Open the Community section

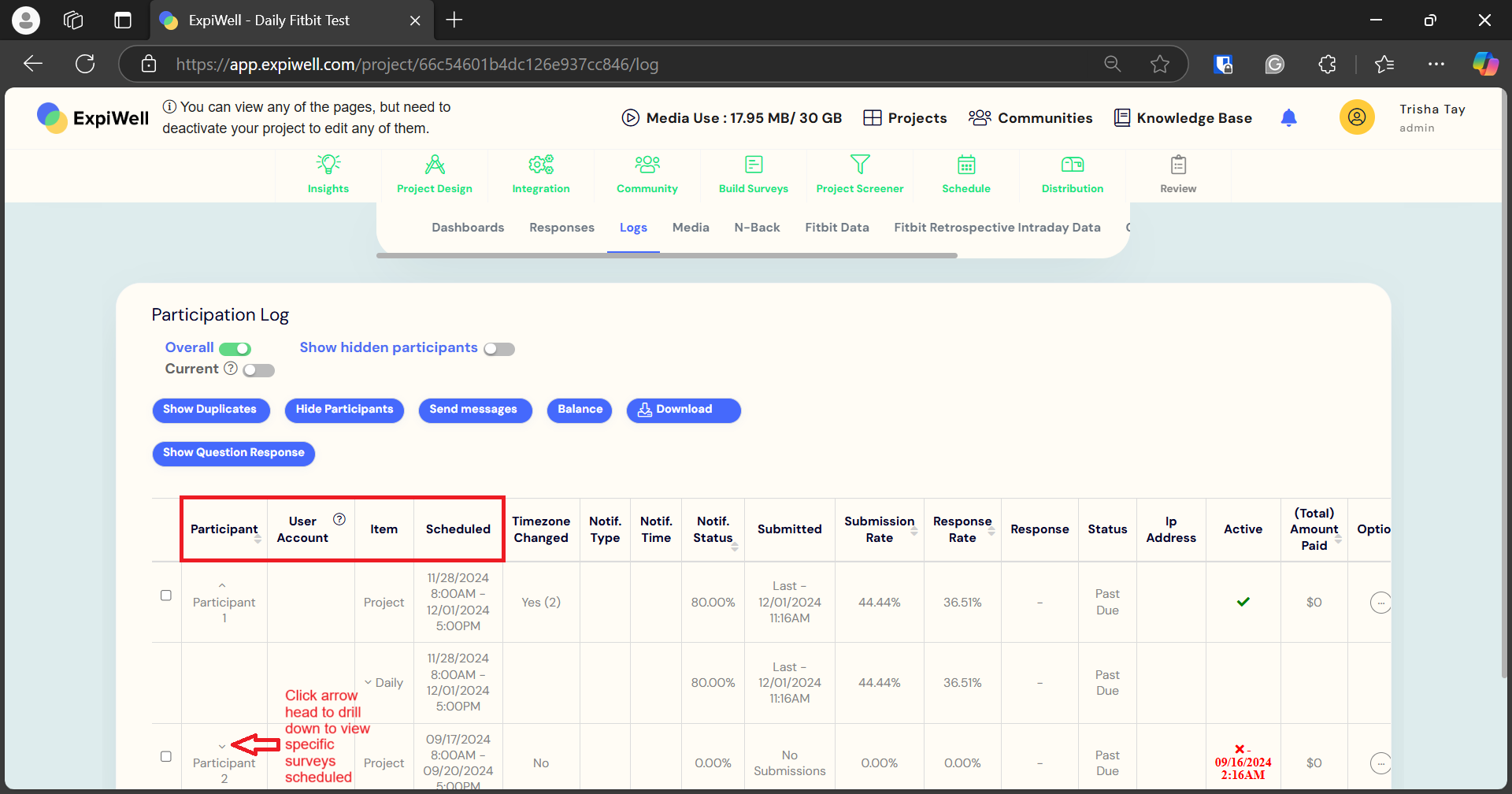tap(647, 175)
